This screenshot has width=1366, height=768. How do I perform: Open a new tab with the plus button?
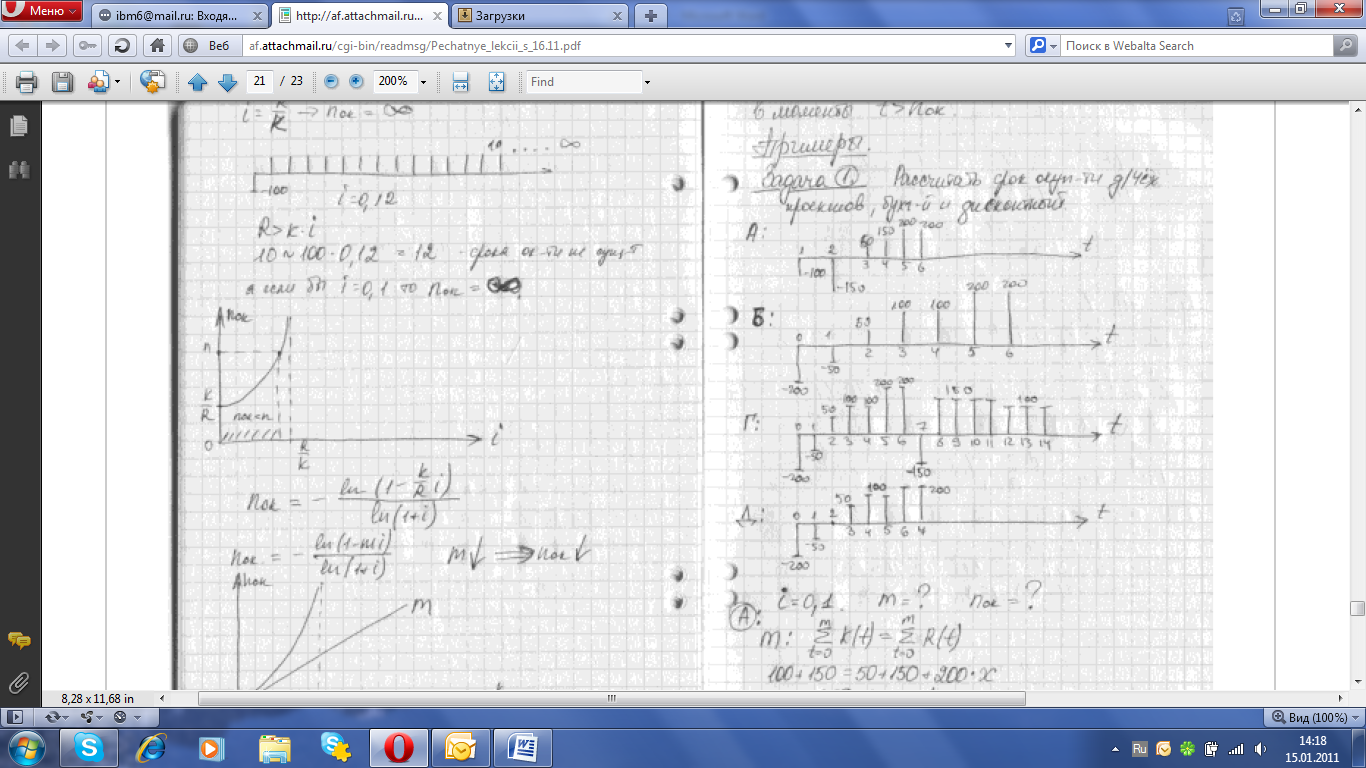pyautogui.click(x=651, y=15)
